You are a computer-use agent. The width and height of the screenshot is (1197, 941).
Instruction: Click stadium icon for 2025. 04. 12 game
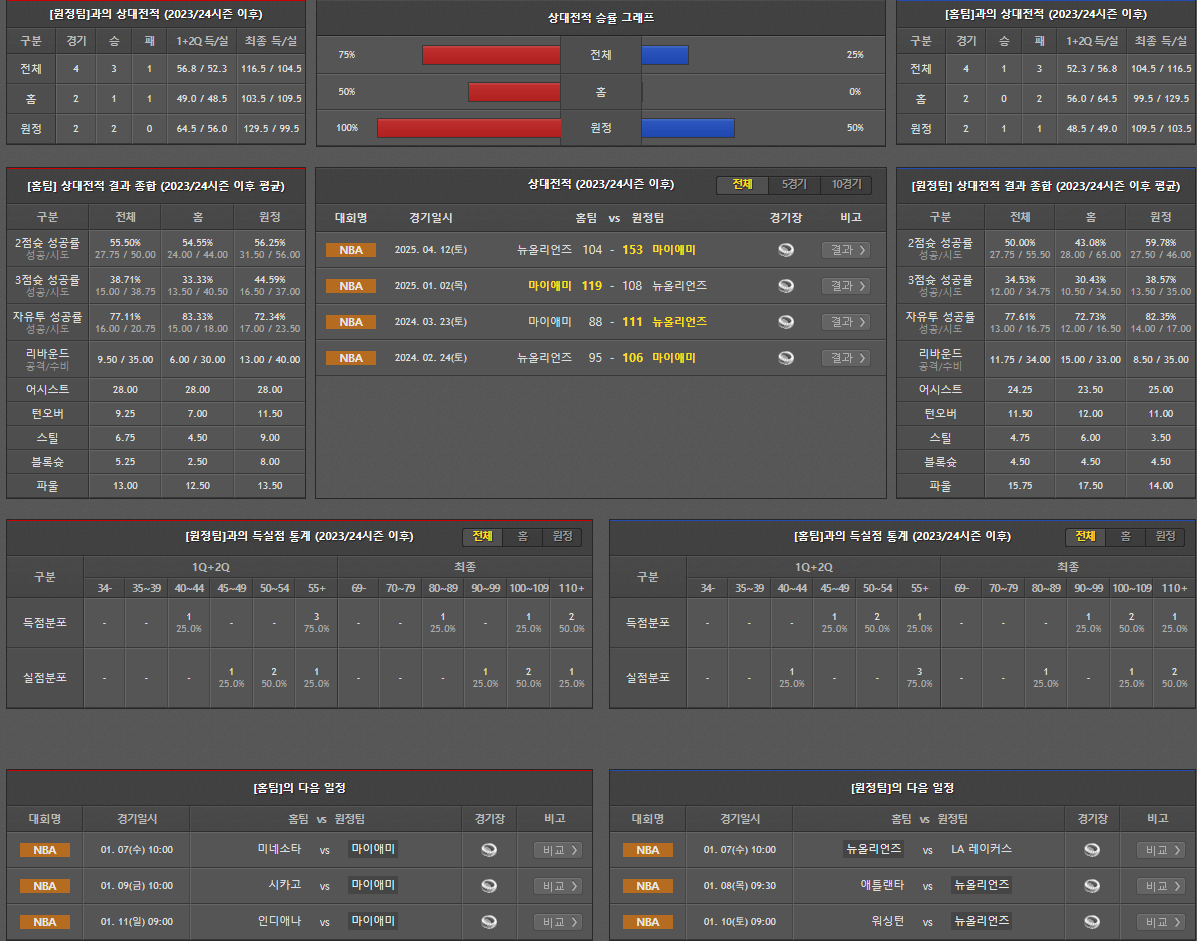pyautogui.click(x=786, y=250)
